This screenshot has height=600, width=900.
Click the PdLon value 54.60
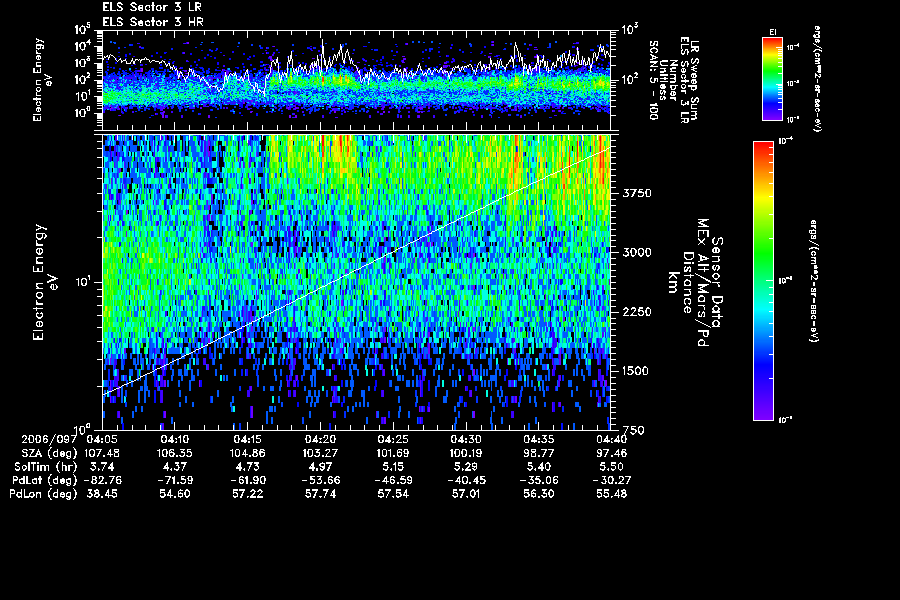coord(174,494)
